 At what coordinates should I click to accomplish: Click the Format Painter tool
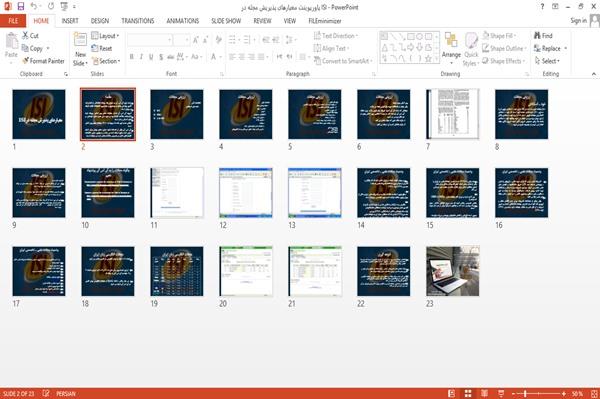[x=43, y=61]
